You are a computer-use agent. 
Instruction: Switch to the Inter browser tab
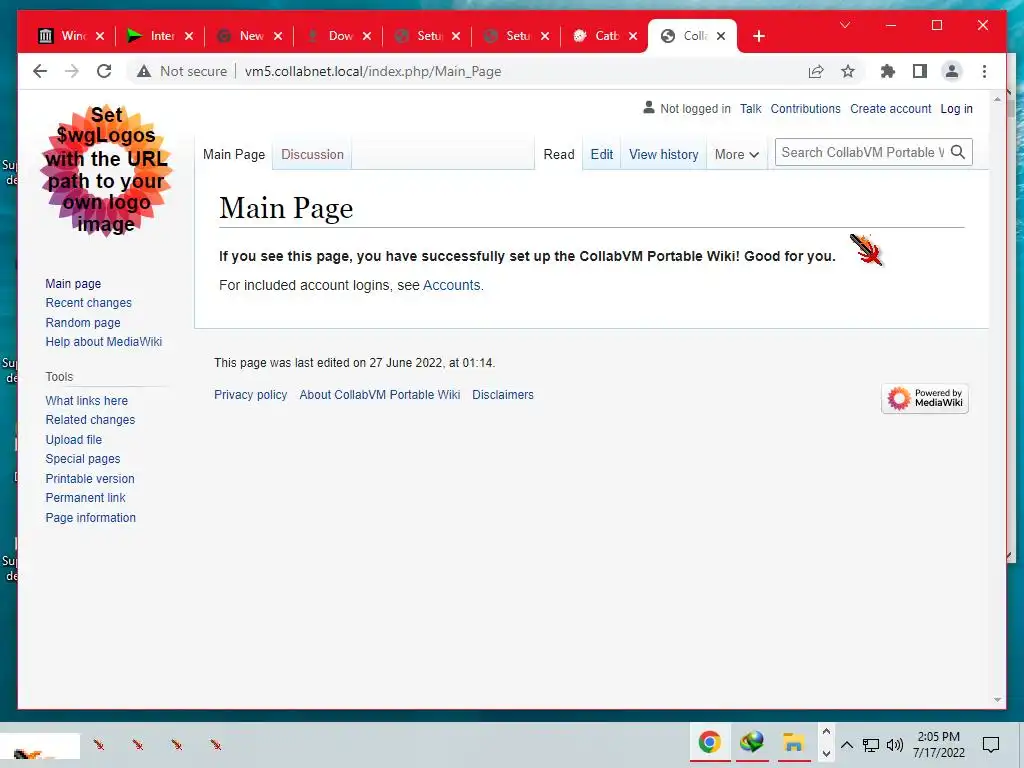click(x=160, y=36)
